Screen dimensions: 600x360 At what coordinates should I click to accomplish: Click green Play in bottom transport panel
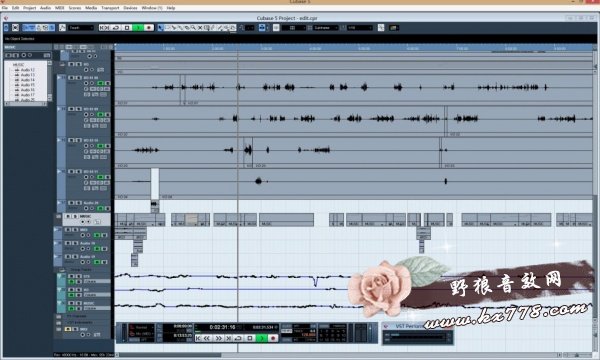pos(262,338)
